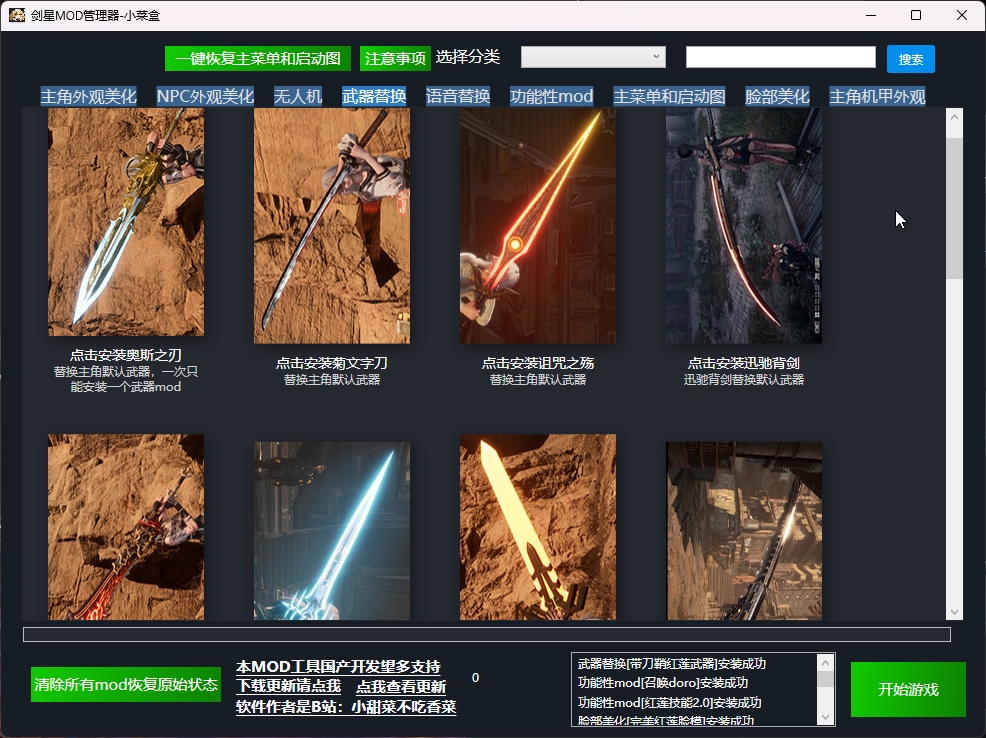Image resolution: width=986 pixels, height=738 pixels.
Task: Click the 点击安装诅咒之殇 install label
Action: pos(538,363)
